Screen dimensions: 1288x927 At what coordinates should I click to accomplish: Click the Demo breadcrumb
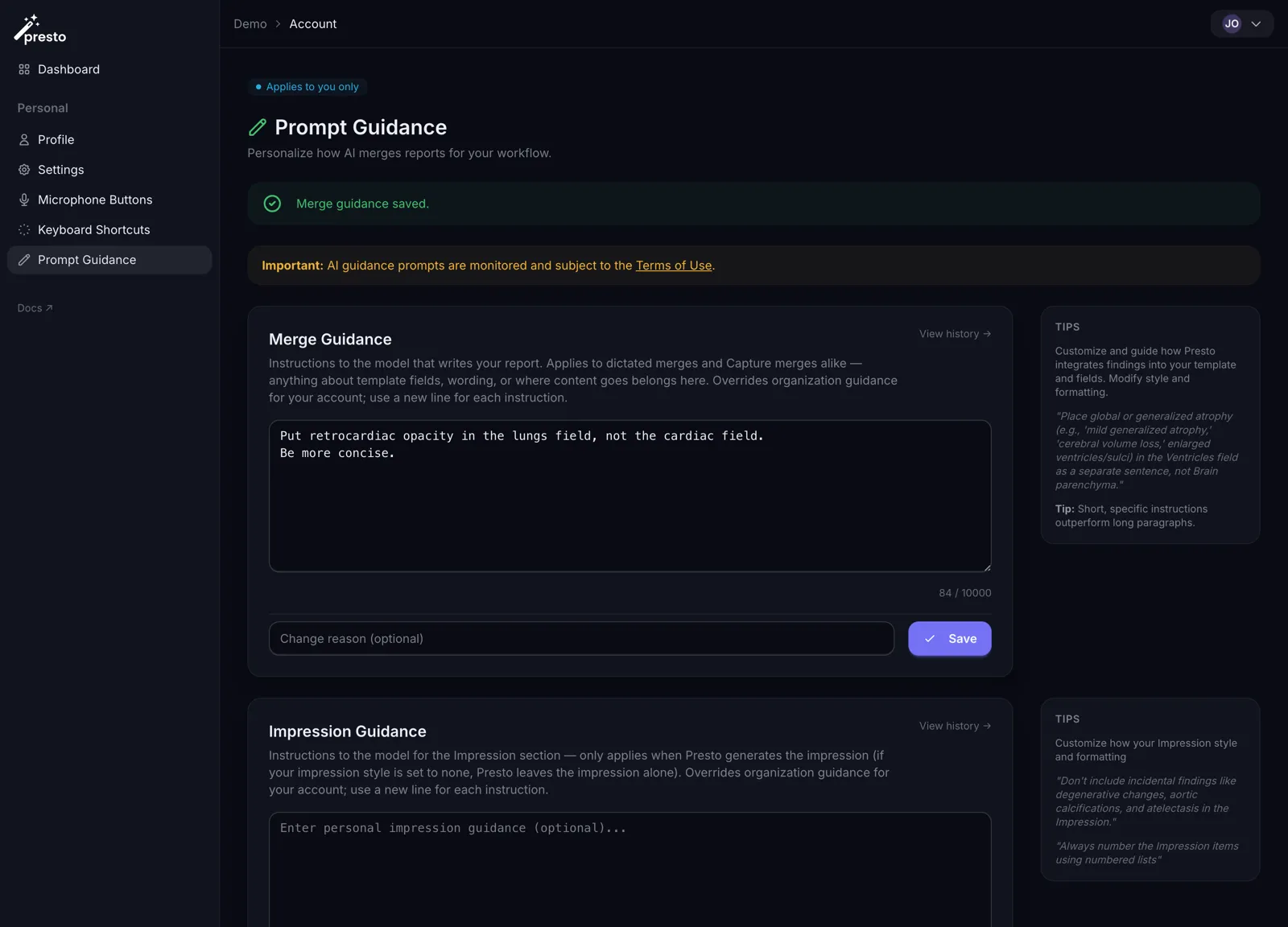pos(250,24)
